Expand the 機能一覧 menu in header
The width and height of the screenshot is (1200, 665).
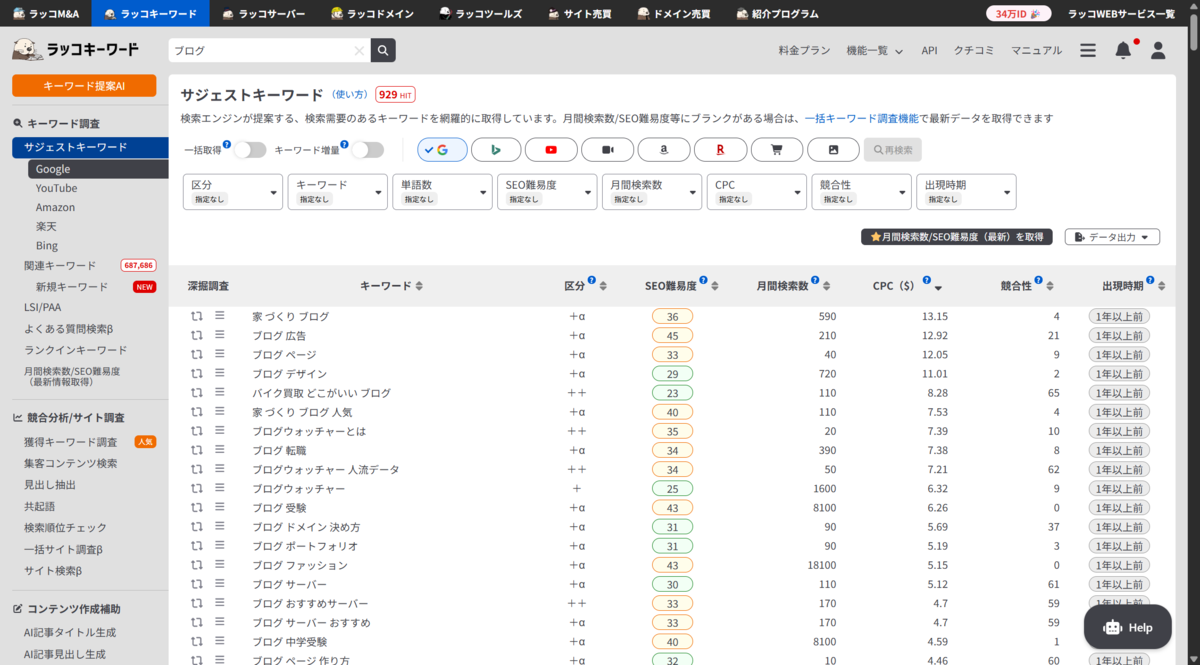coord(874,50)
